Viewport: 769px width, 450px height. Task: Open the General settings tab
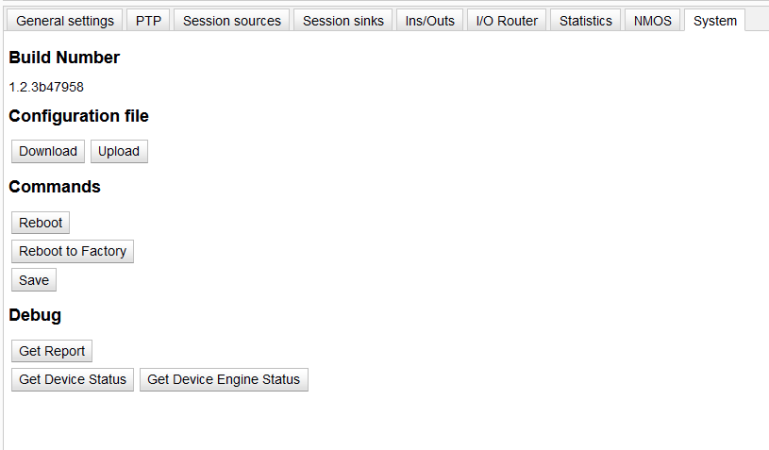click(x=64, y=21)
